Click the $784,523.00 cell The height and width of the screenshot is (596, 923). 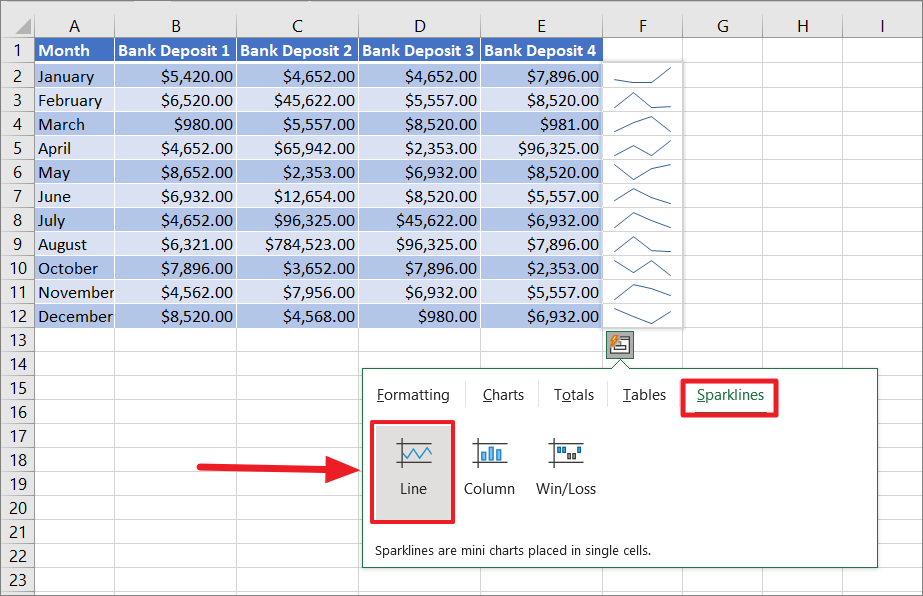pyautogui.click(x=297, y=244)
